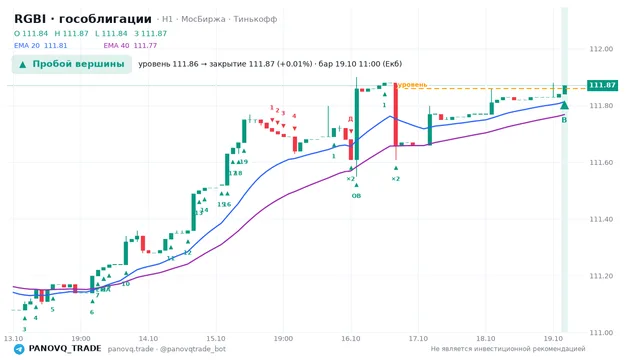
Task: Click the 16.10 date axis label
Action: [x=351, y=339]
